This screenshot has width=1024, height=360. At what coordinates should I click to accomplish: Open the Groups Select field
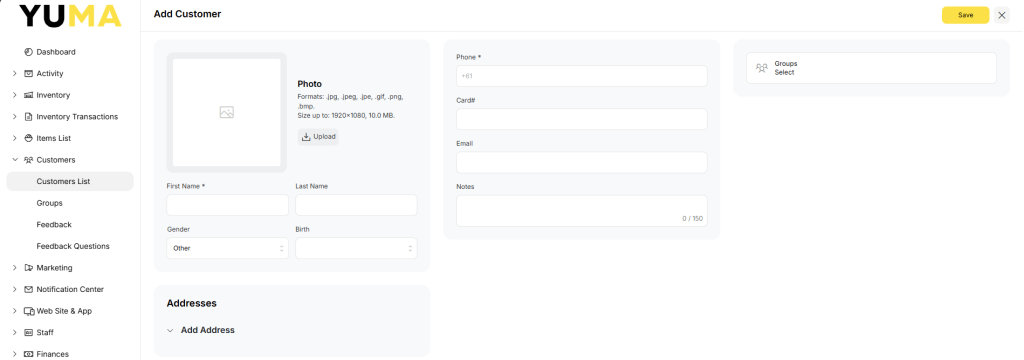pyautogui.click(x=871, y=68)
